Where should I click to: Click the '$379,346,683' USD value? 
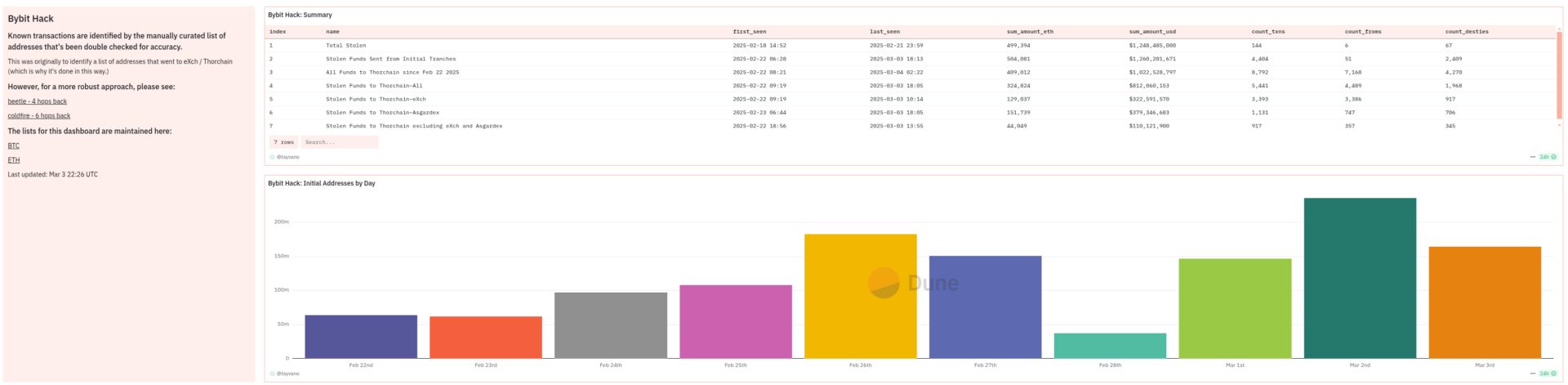(x=1150, y=113)
